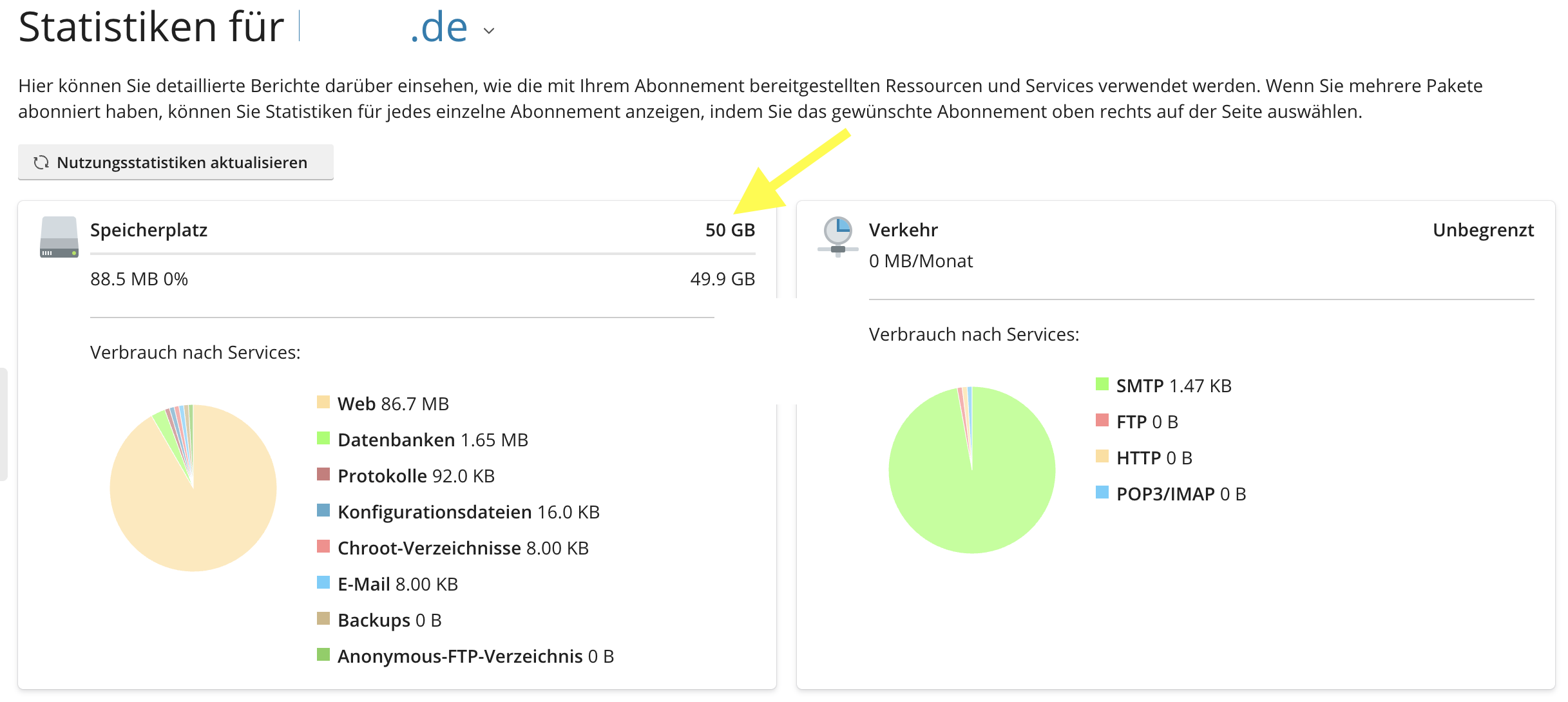Click the traffic usage pie chart
The width and height of the screenshot is (1568, 702).
point(971,470)
